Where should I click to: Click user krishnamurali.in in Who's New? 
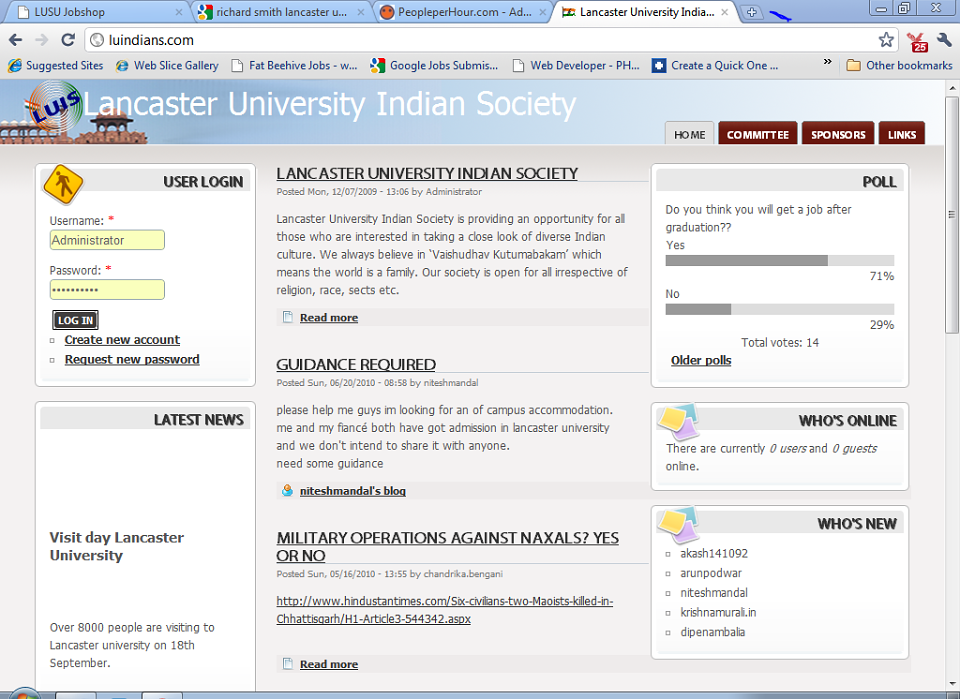[x=718, y=612]
